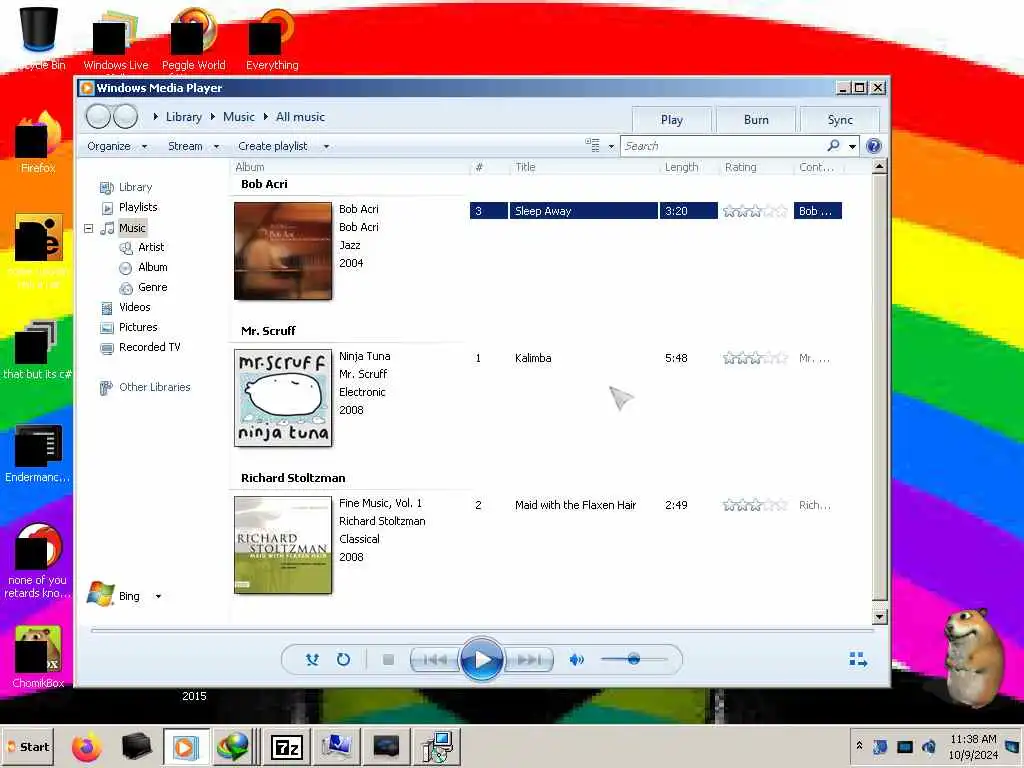
Task: Stop playback with the stop button
Action: coord(388,660)
